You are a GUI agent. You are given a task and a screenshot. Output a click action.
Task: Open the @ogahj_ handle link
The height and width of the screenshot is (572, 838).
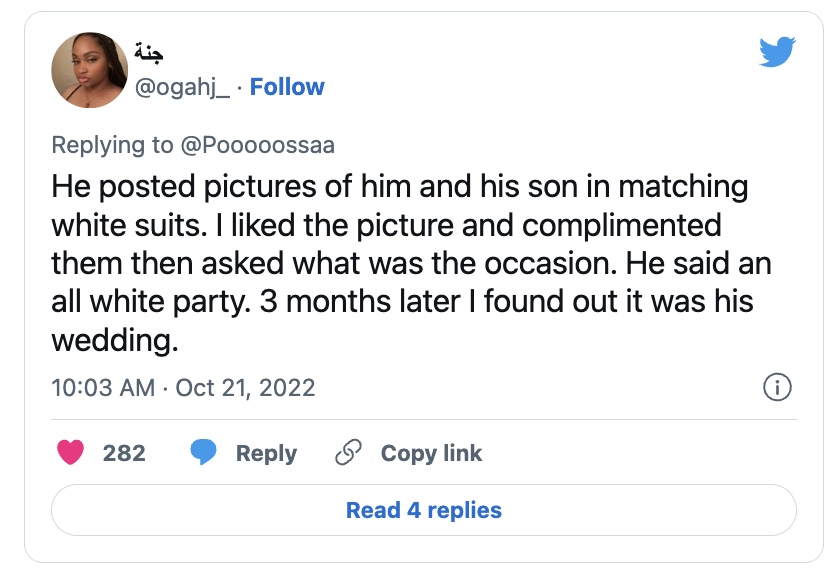coord(182,87)
